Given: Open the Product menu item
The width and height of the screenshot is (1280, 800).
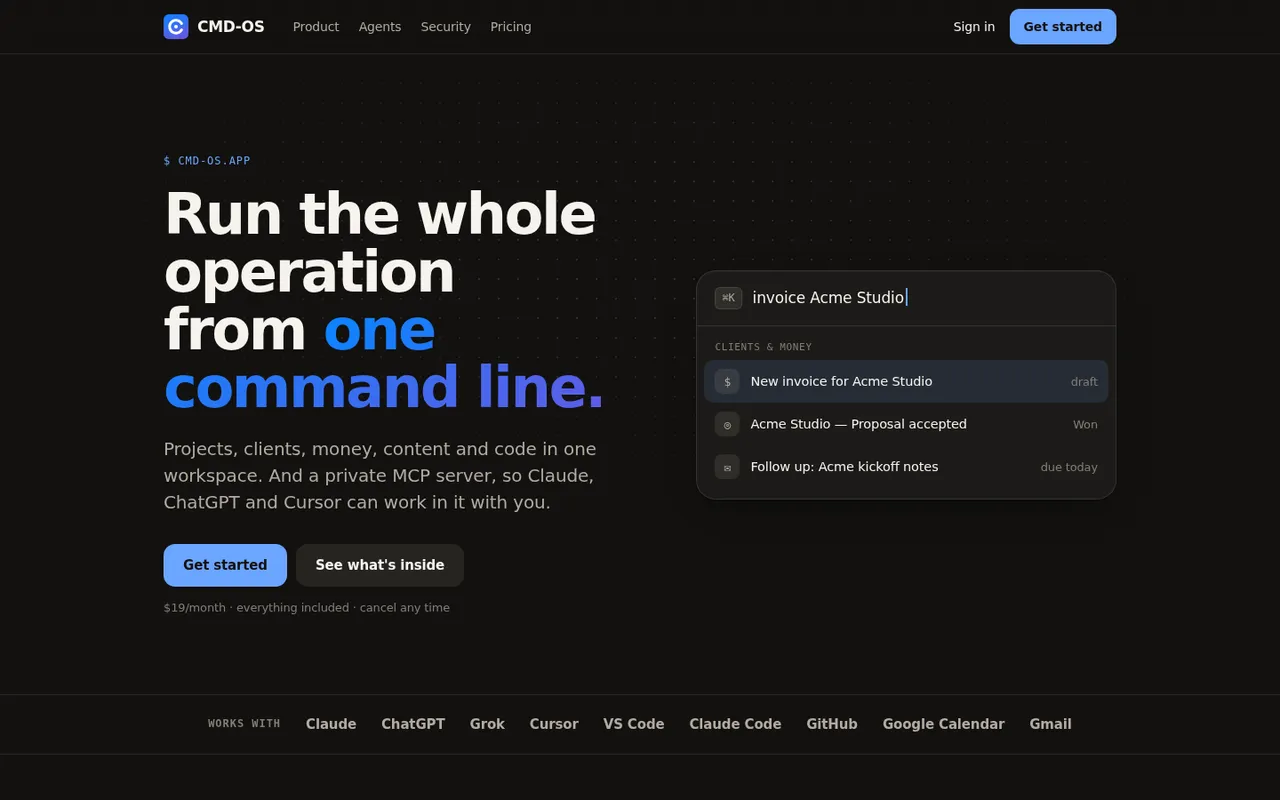Looking at the screenshot, I should 316,27.
